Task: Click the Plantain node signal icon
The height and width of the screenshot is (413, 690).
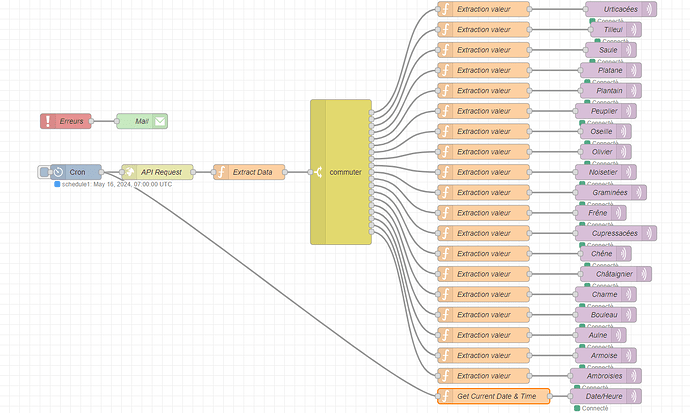Action: [634, 91]
